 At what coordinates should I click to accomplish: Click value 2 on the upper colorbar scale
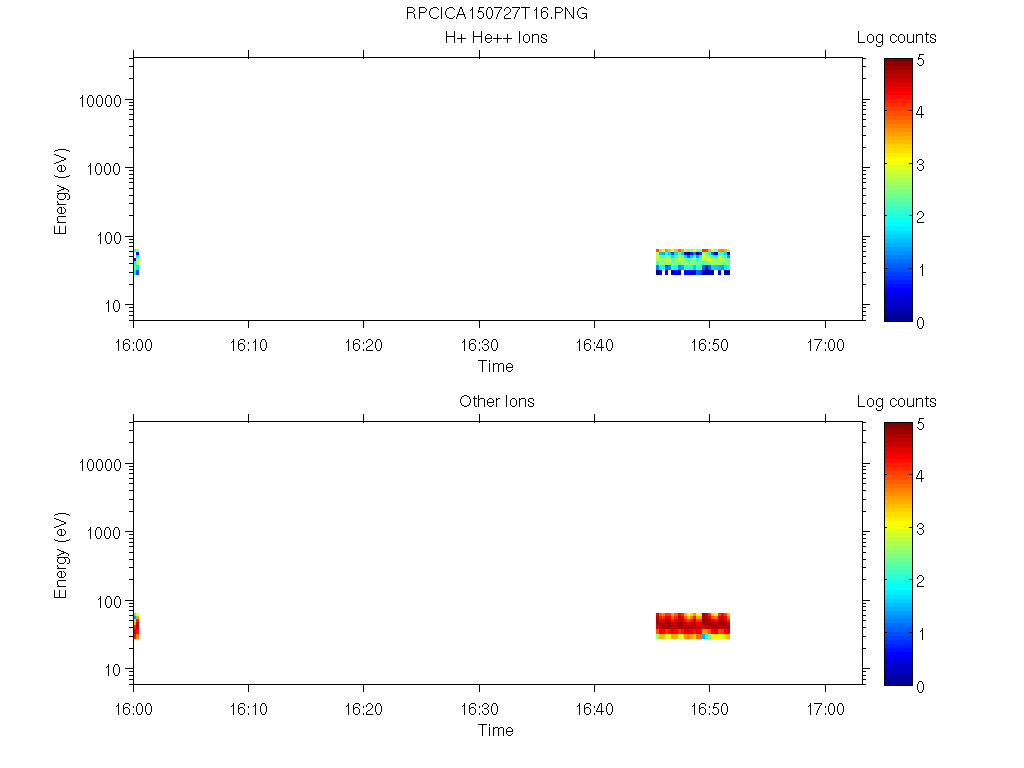click(920, 217)
